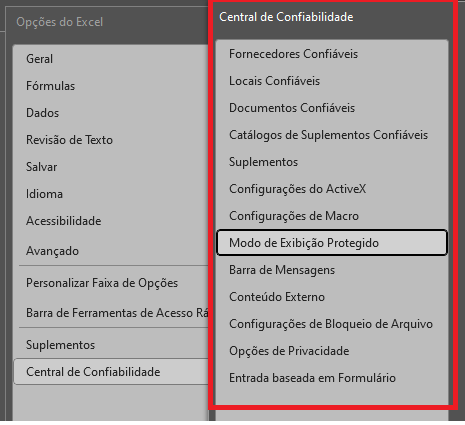The height and width of the screenshot is (425, 465).
Task: Open Barra de Ferramentas de Acesso Rápido
Action: click(117, 313)
